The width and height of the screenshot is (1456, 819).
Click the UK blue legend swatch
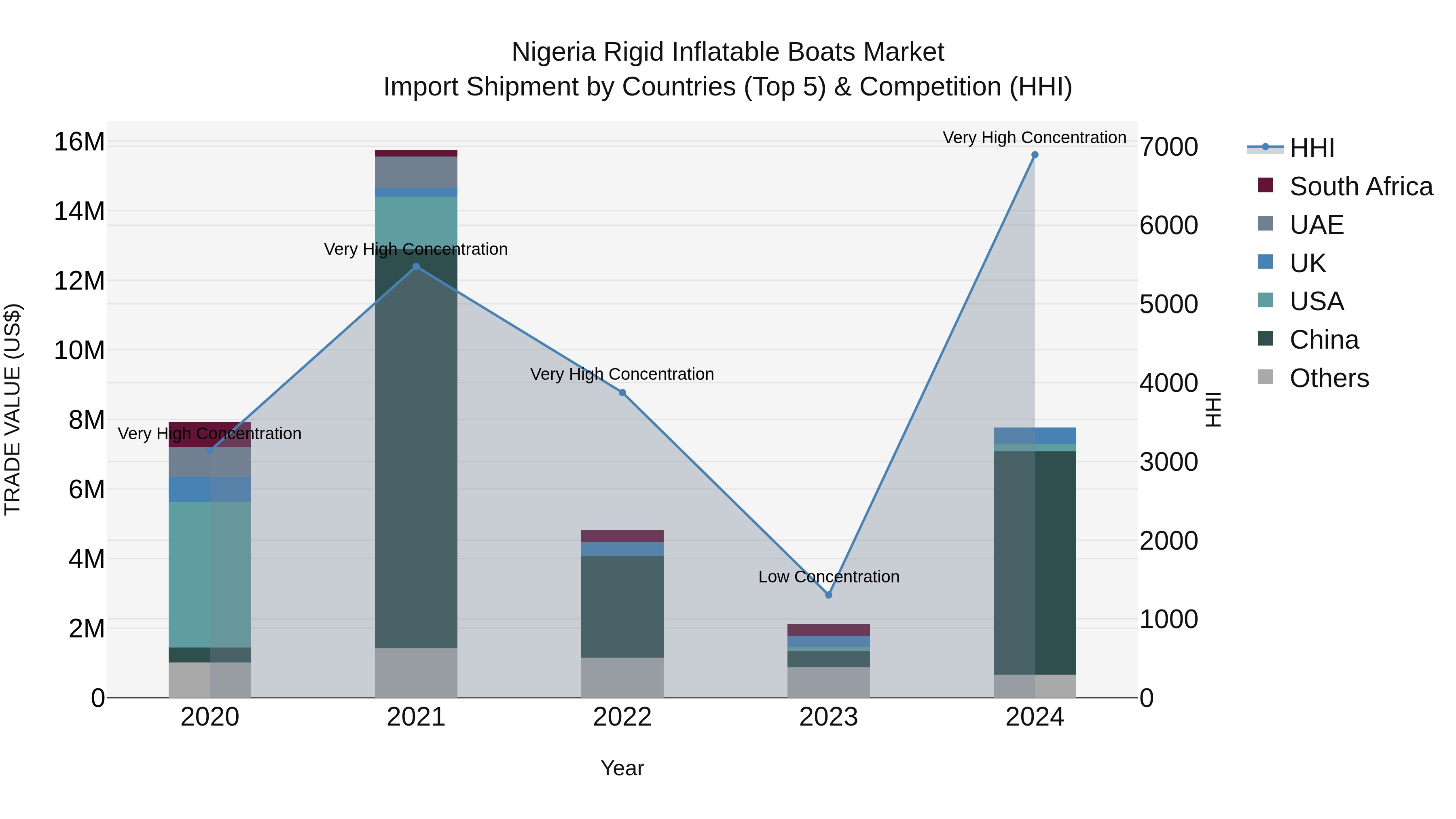[1266, 262]
